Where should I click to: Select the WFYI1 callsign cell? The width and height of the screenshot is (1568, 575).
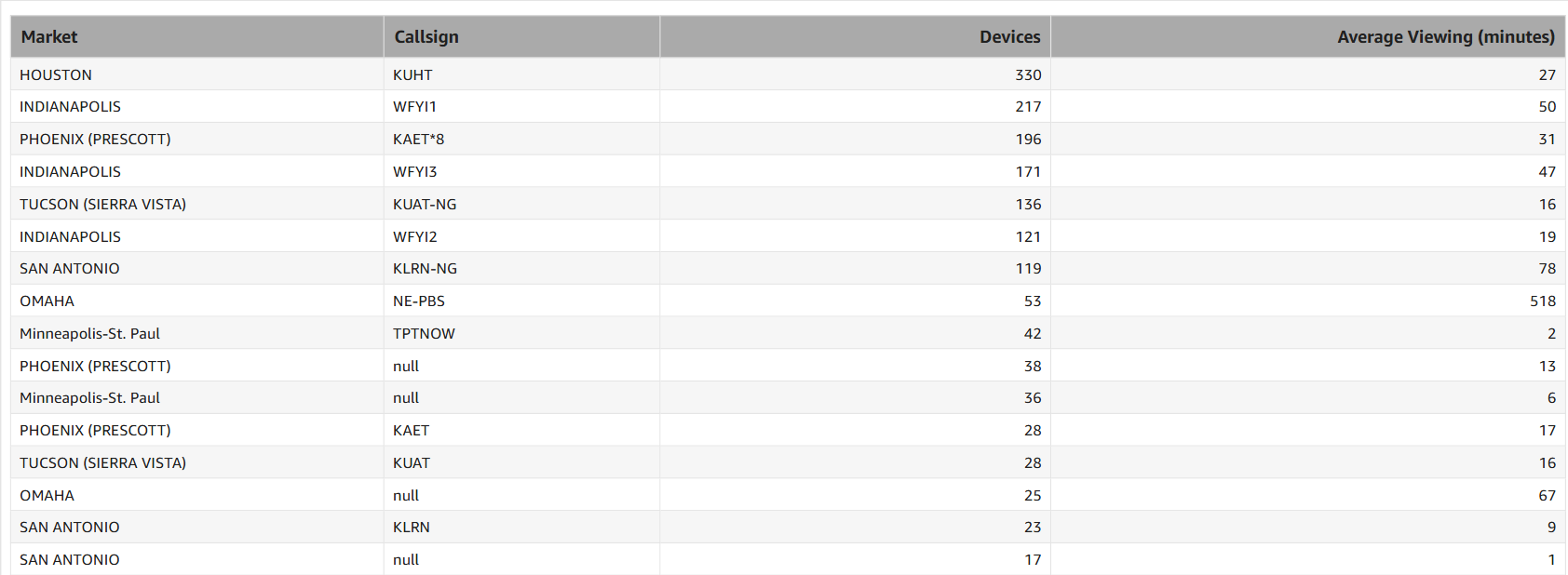click(414, 107)
